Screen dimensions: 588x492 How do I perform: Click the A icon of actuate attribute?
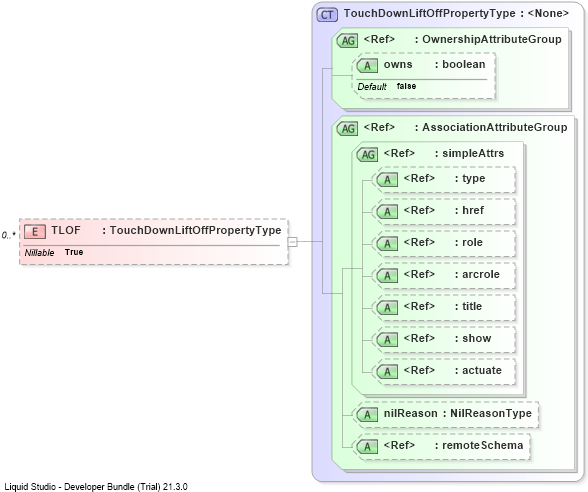tap(387, 372)
